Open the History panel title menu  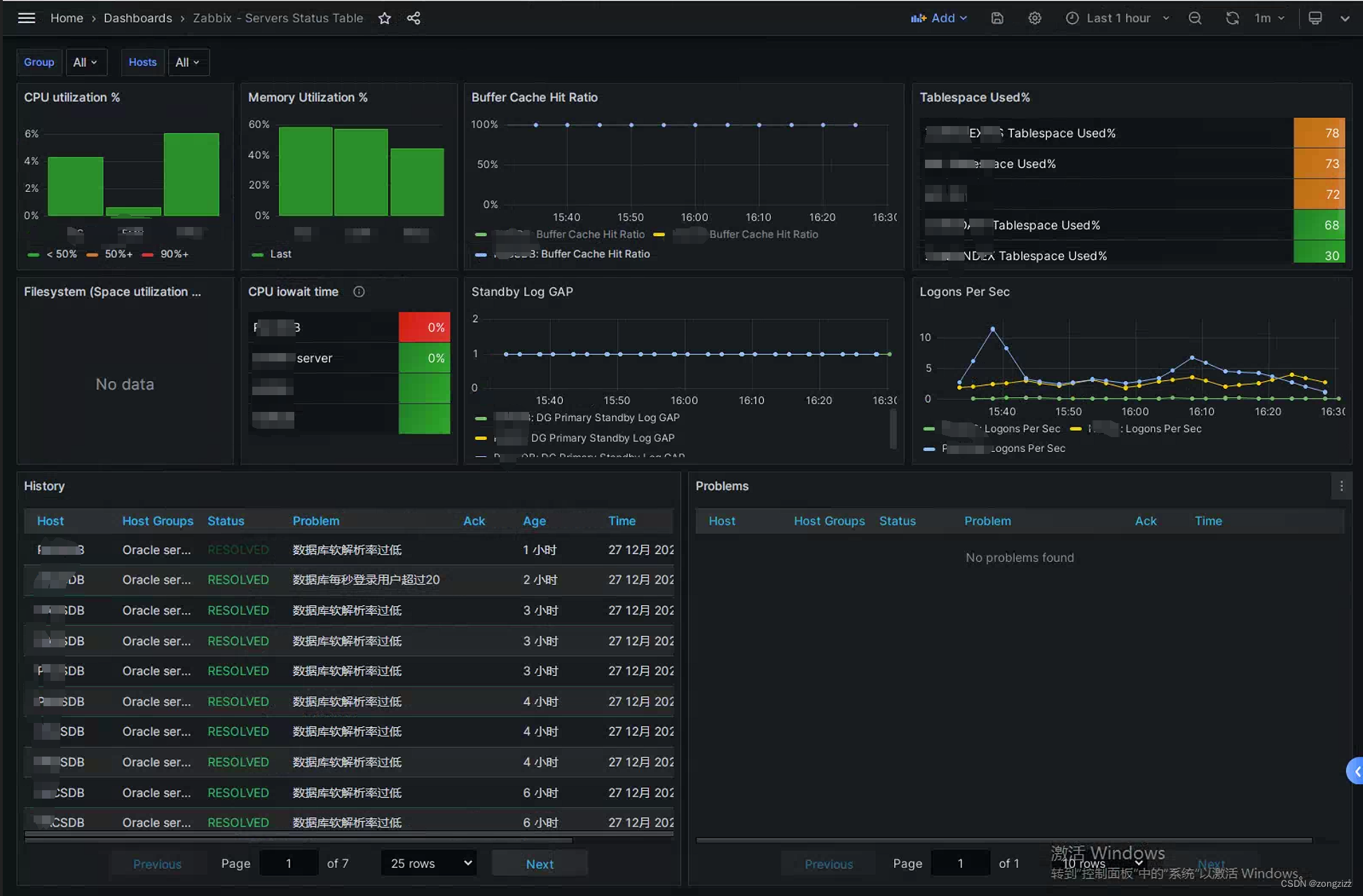click(44, 486)
